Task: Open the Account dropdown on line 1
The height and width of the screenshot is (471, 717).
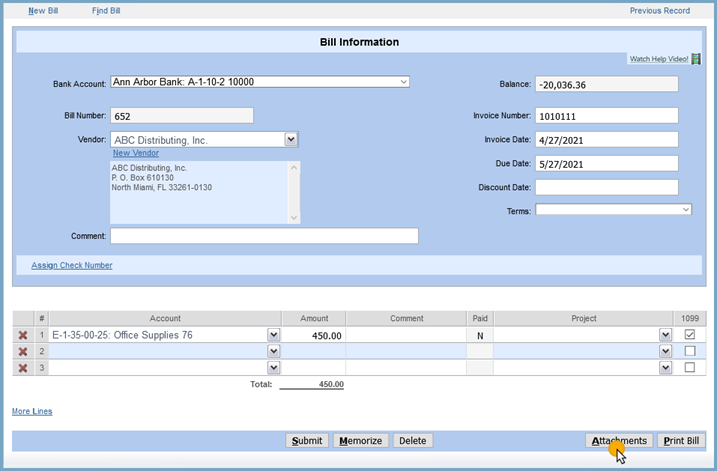Action: coord(273,335)
